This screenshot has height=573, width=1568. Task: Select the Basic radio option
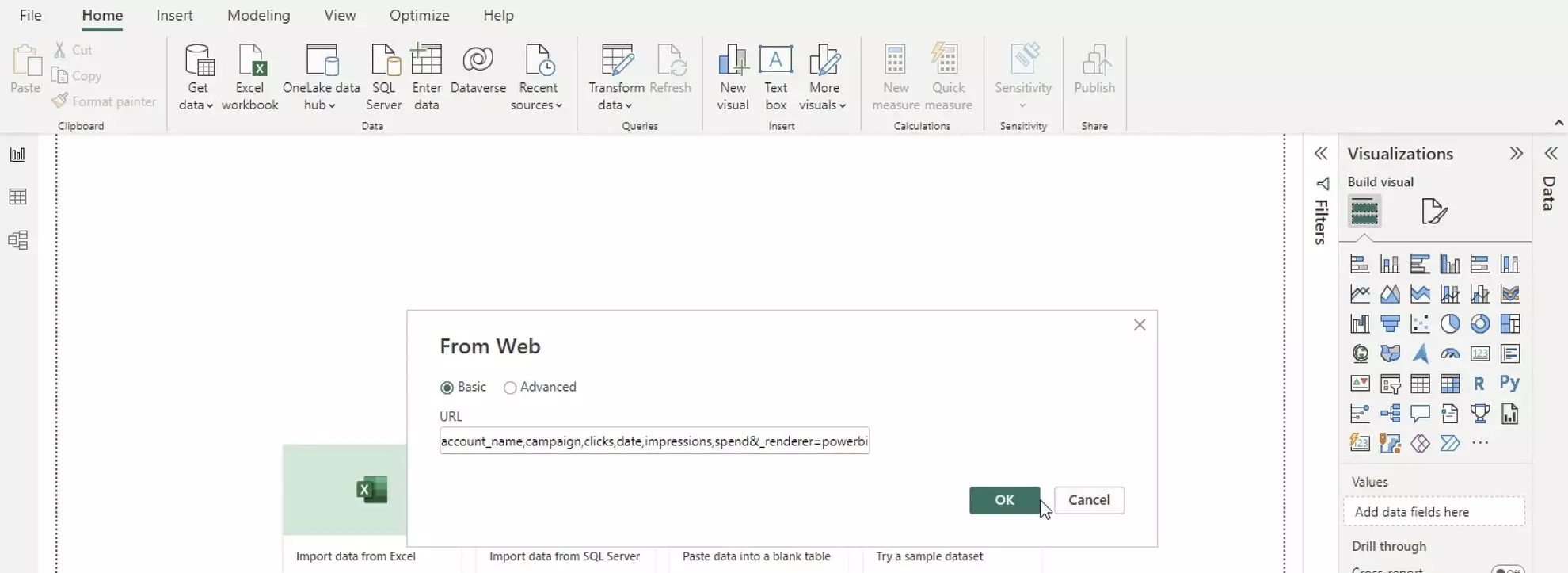[447, 388]
